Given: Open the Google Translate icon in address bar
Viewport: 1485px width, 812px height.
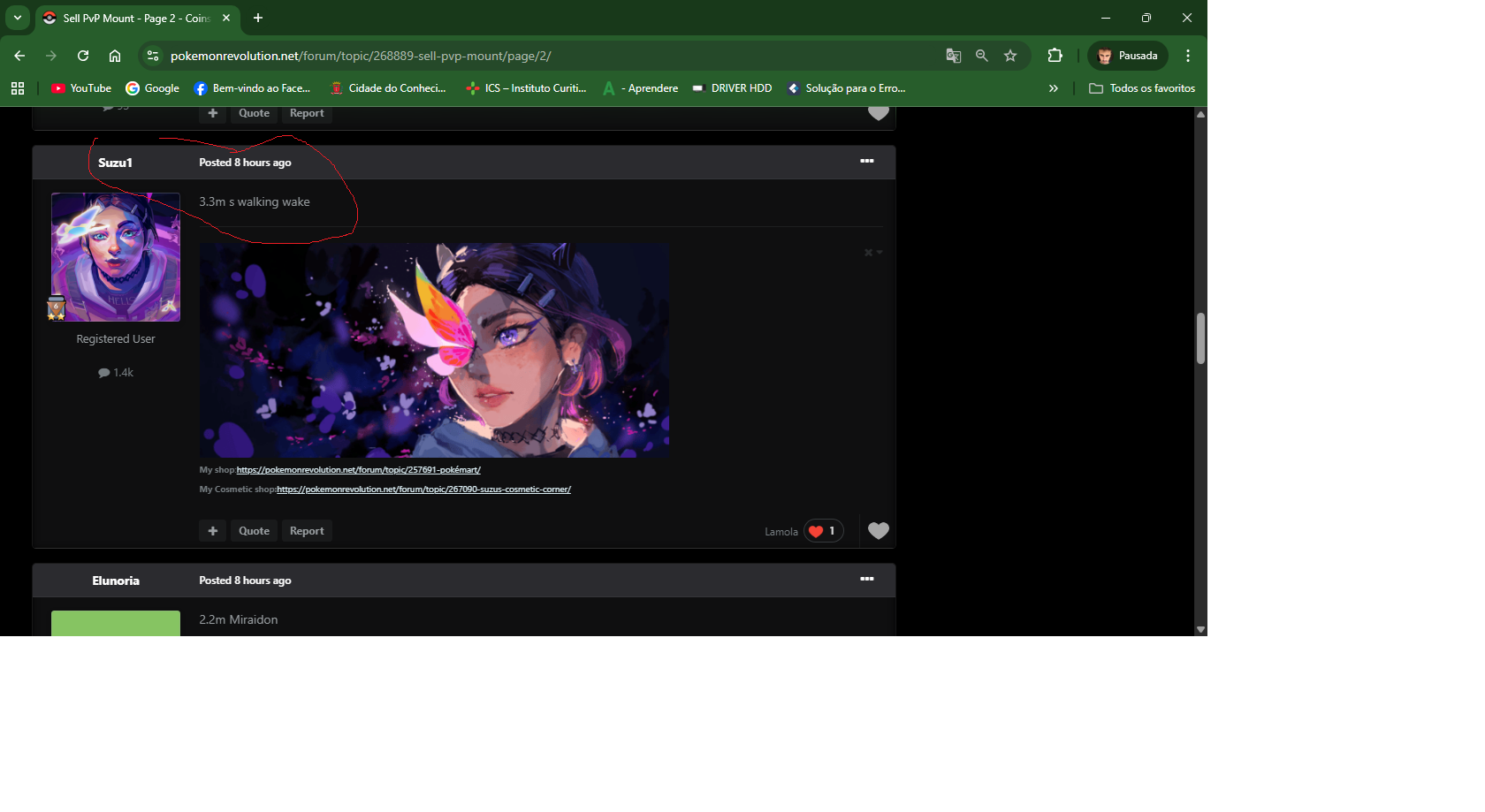Looking at the screenshot, I should [x=953, y=56].
